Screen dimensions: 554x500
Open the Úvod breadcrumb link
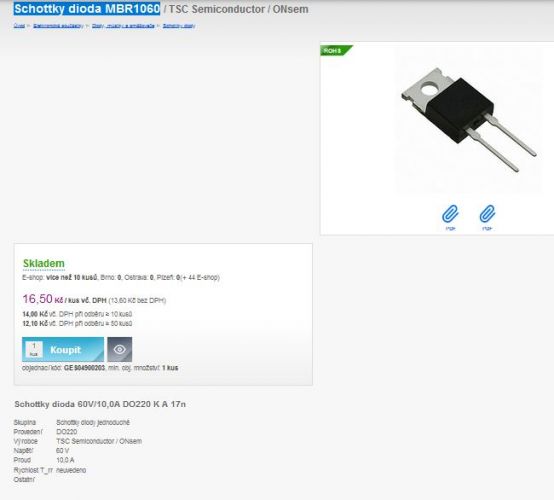click(19, 26)
